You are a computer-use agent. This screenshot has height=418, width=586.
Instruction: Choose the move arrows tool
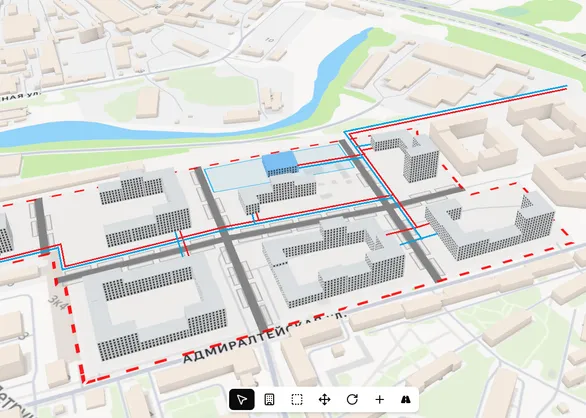pos(324,399)
